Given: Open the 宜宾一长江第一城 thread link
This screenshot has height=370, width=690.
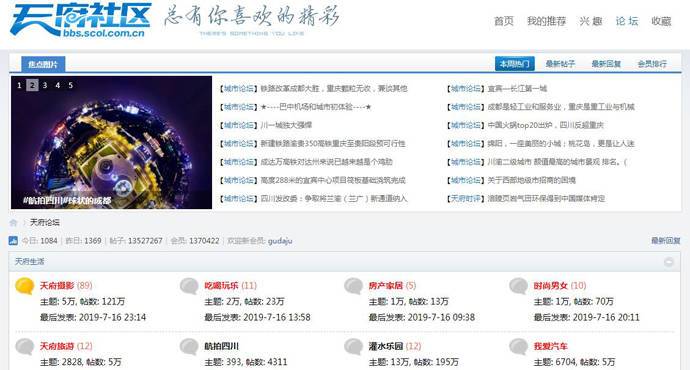Looking at the screenshot, I should tap(517, 88).
